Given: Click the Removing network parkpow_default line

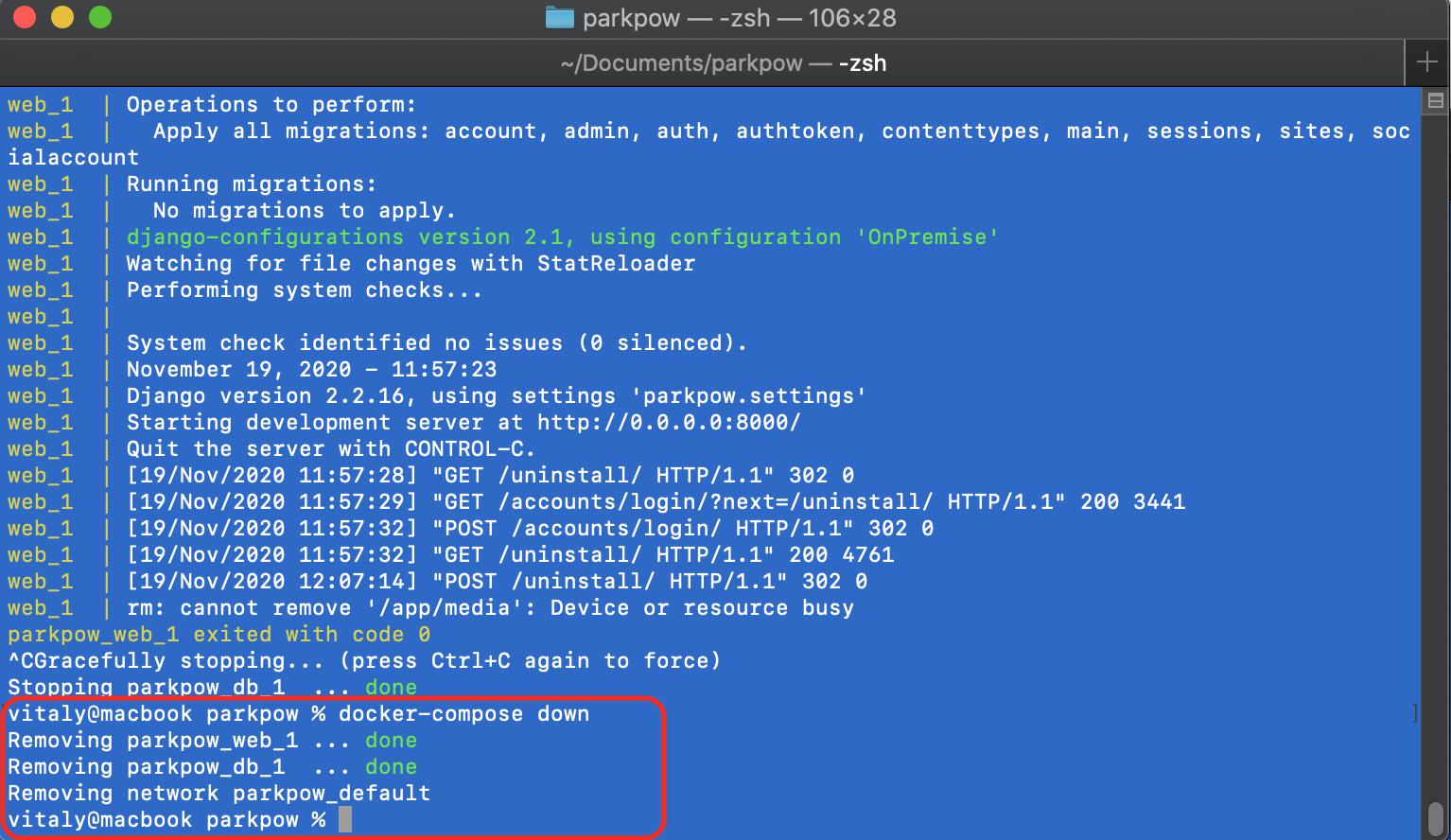Looking at the screenshot, I should click(x=219, y=794).
